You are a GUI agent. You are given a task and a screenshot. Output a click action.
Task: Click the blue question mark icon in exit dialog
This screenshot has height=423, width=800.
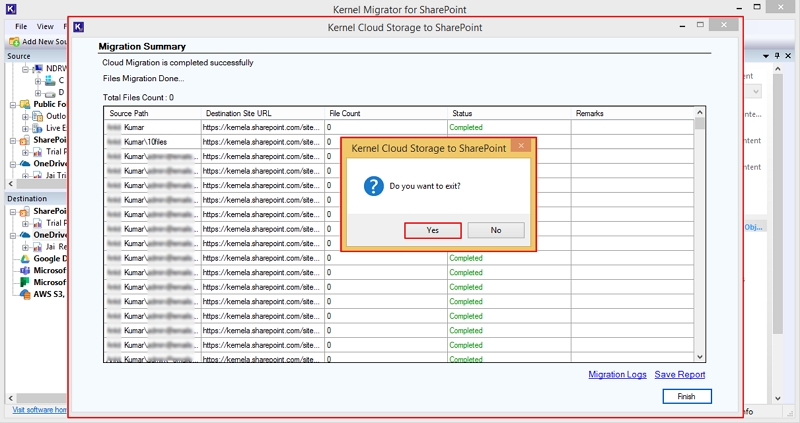click(x=373, y=186)
